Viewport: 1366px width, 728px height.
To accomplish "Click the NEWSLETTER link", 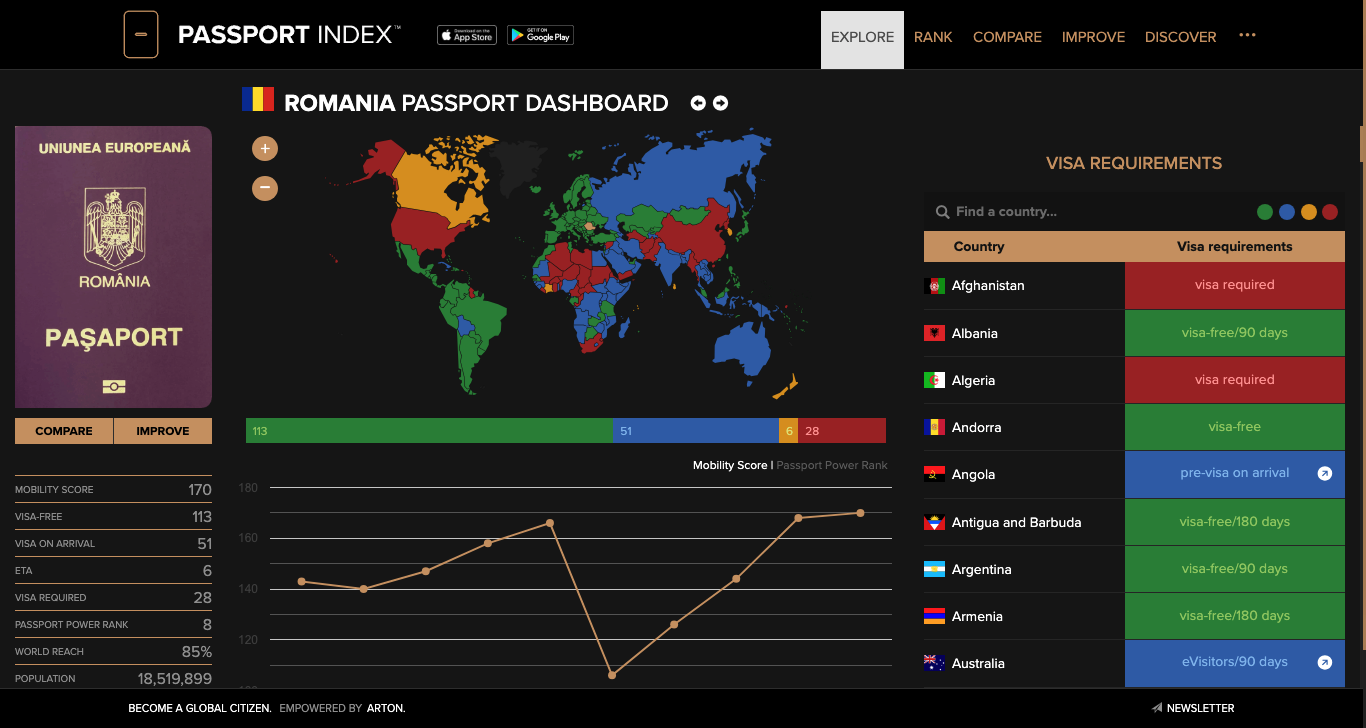I will coord(1200,708).
